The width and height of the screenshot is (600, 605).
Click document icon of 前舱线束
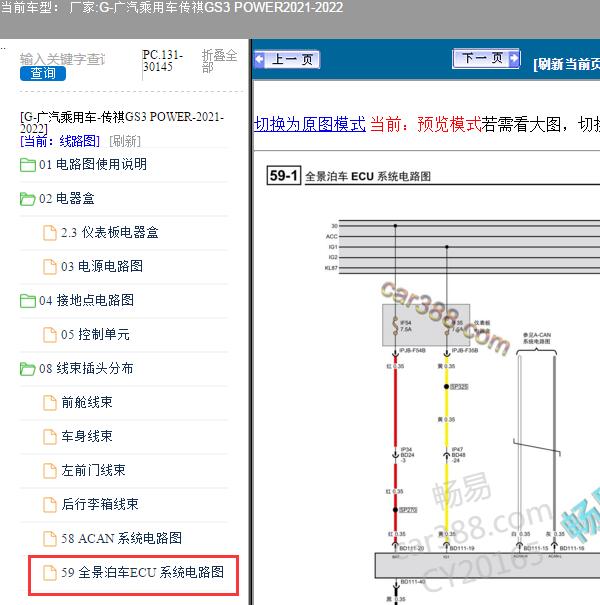(x=50, y=403)
